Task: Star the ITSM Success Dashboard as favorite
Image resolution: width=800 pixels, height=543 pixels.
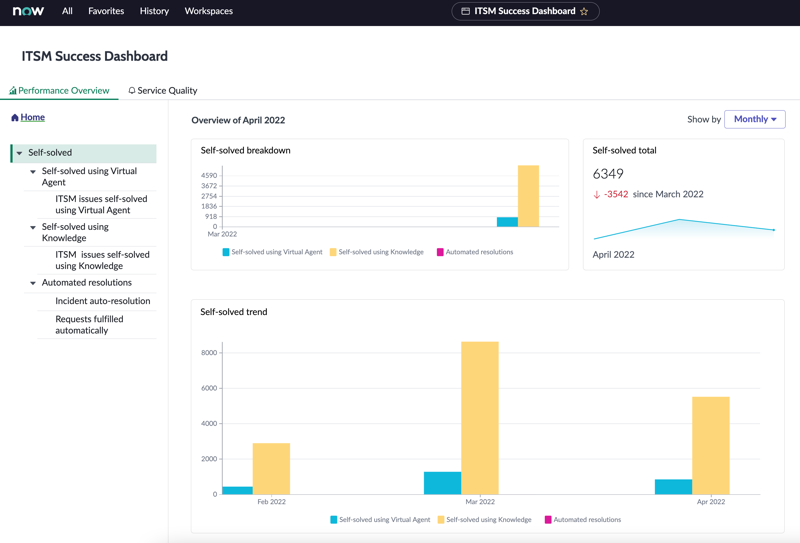Action: (x=584, y=11)
